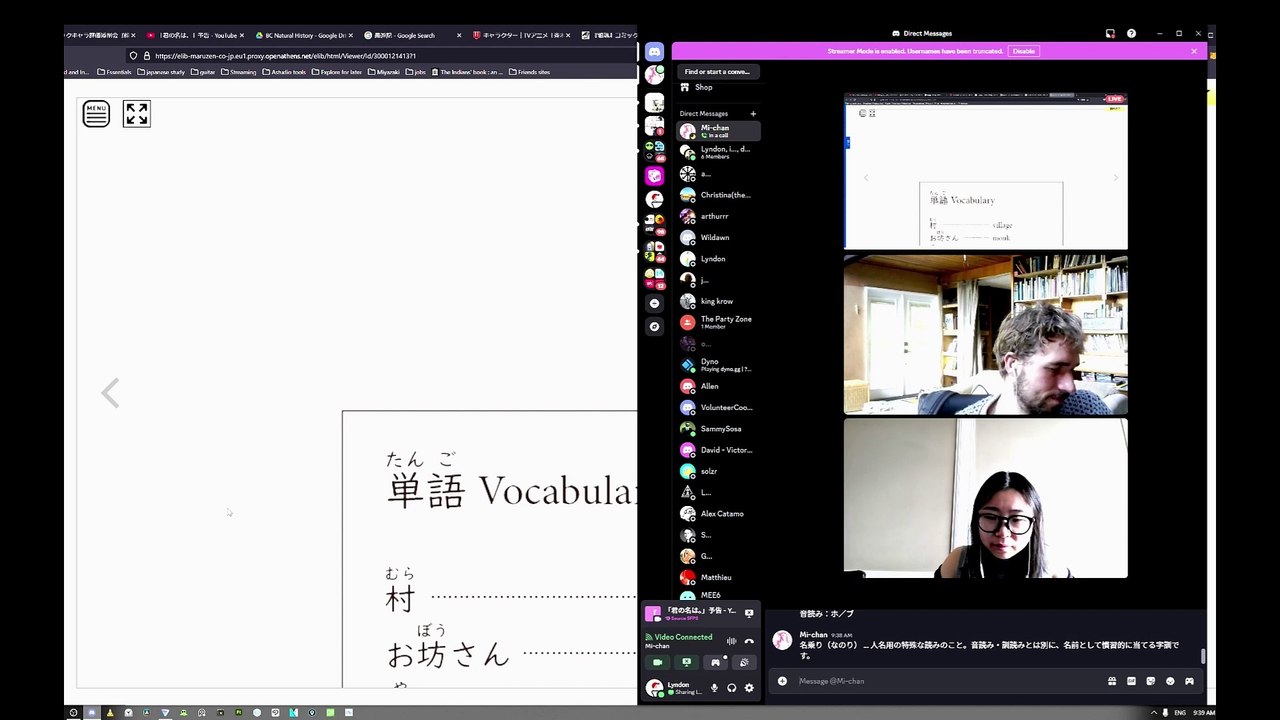Mute the microphone
Image resolution: width=1280 pixels, height=720 pixels.
tap(714, 688)
